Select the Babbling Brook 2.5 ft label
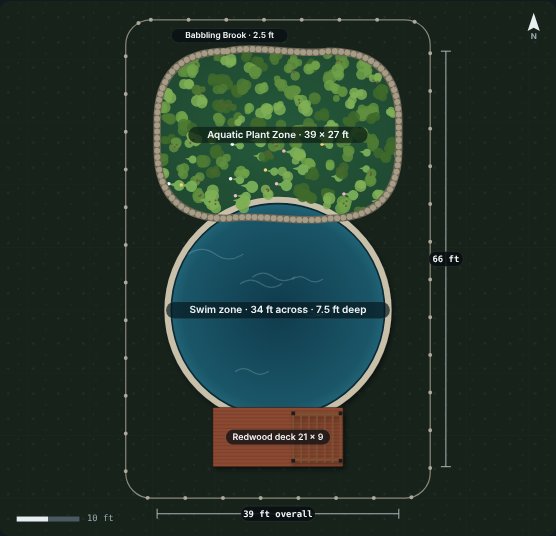 click(229, 35)
